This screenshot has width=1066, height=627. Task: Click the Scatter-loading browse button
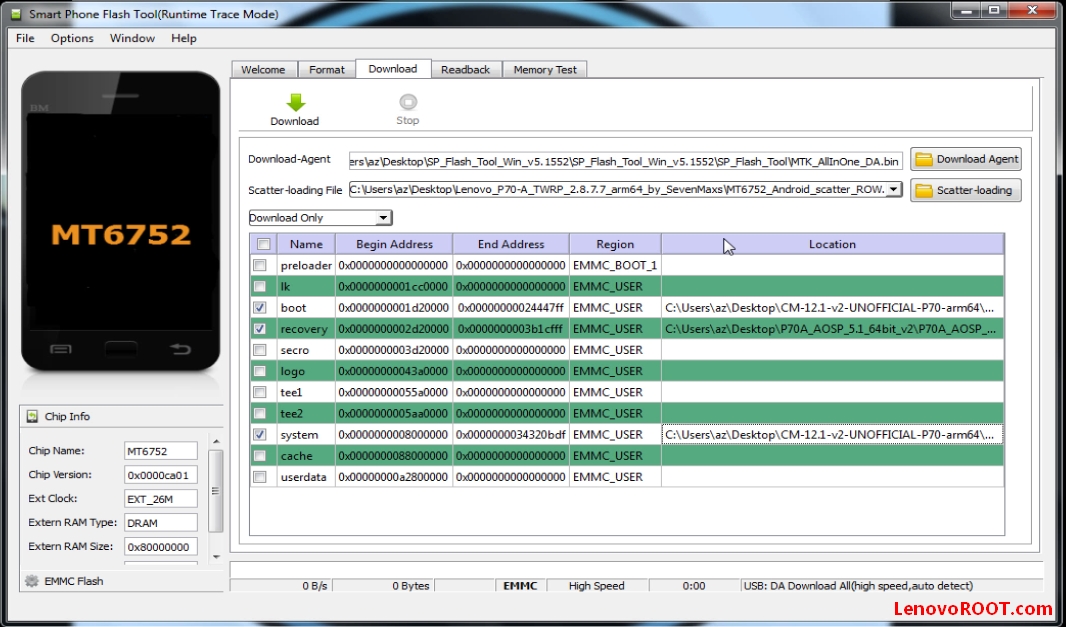pyautogui.click(x=966, y=190)
